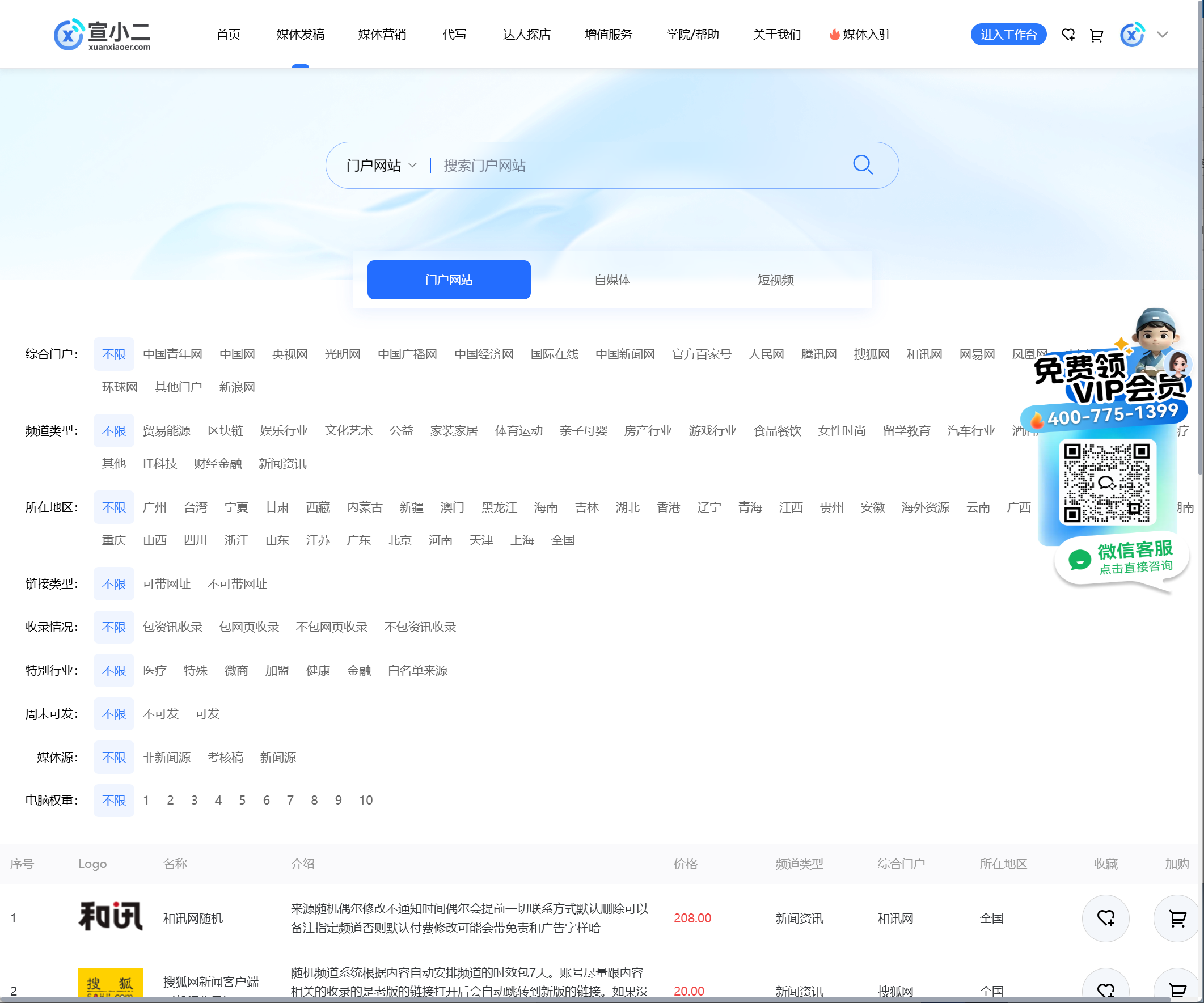Viewport: 1204px width, 1003px height.
Task: Filter 综合门户 by 人民网
Action: point(766,354)
